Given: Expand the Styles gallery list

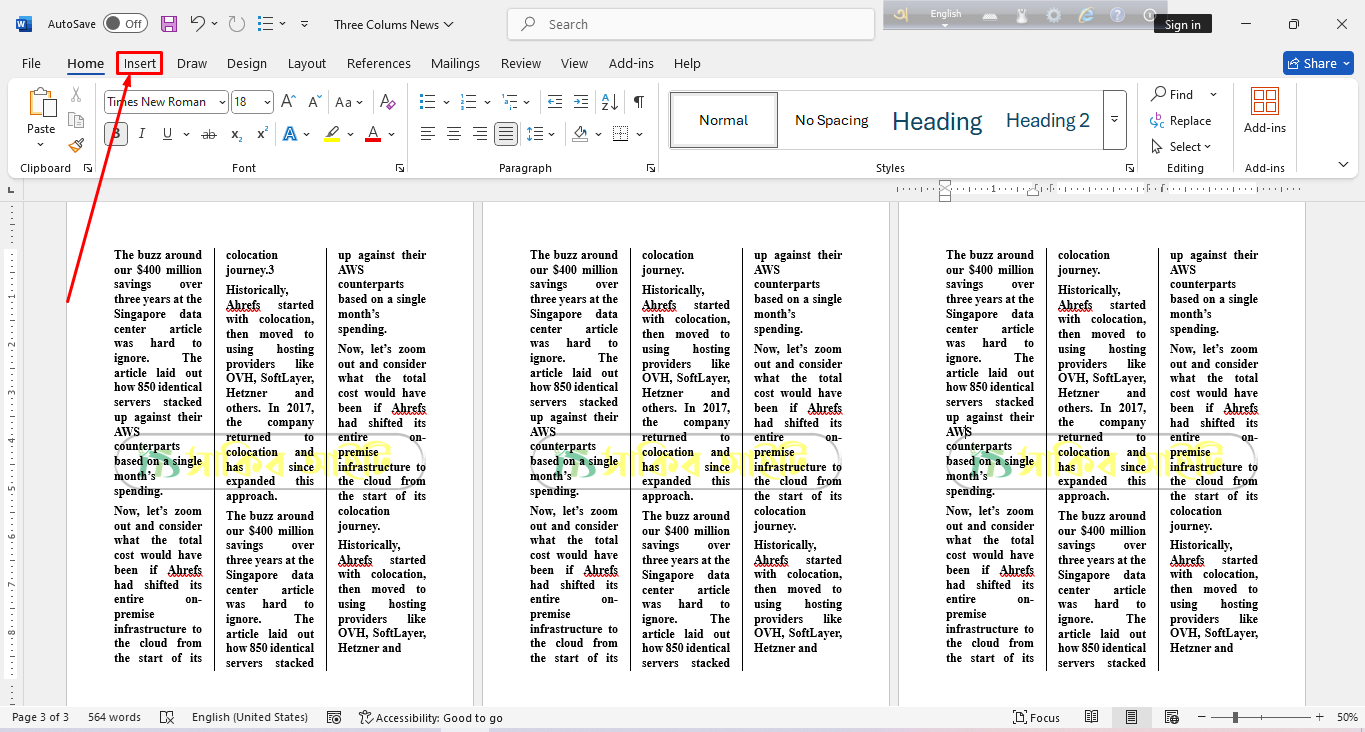Looking at the screenshot, I should [1114, 120].
